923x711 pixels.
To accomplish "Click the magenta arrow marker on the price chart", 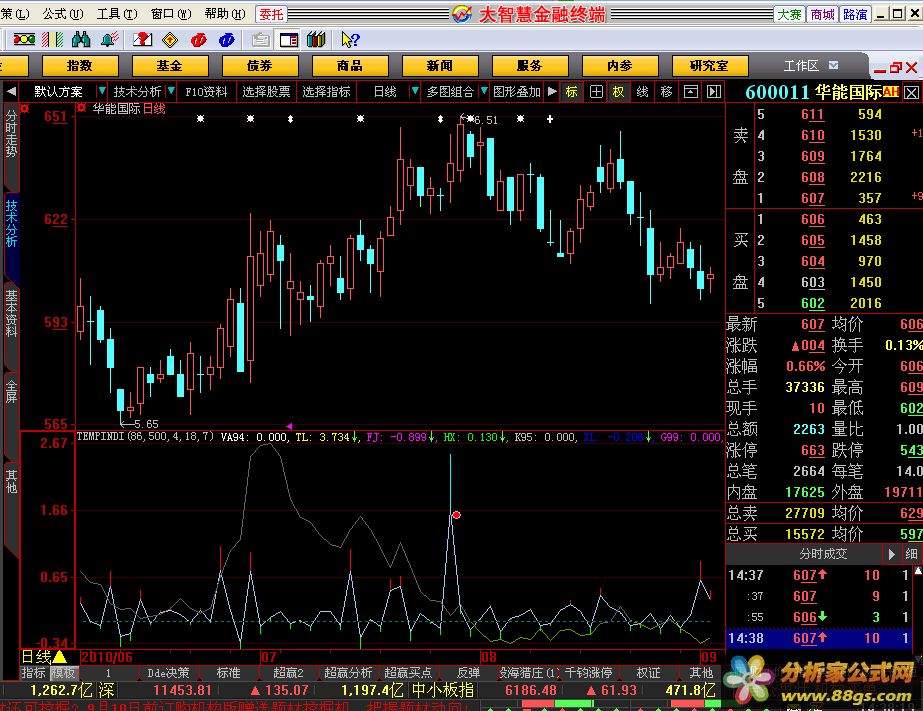I will point(289,426).
